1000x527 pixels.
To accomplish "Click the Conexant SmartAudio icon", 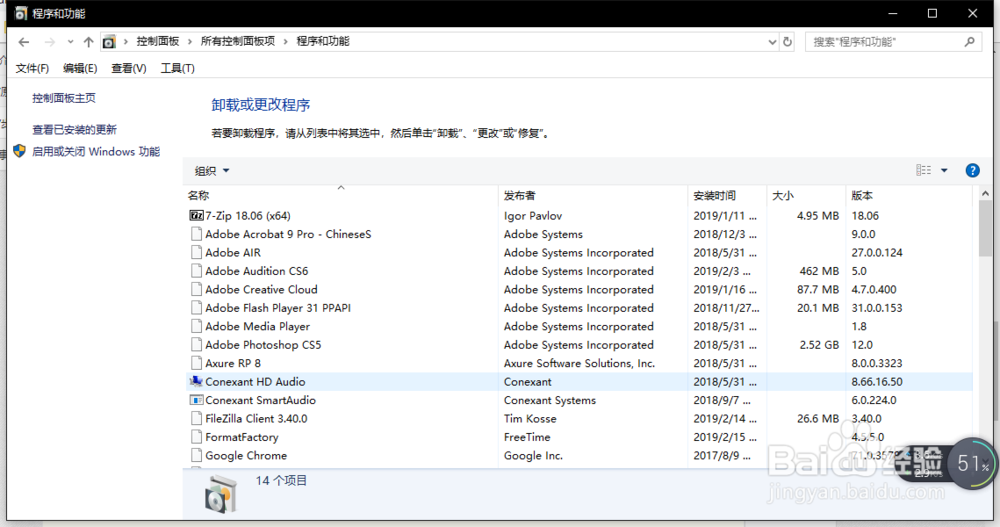I will pyautogui.click(x=196, y=400).
